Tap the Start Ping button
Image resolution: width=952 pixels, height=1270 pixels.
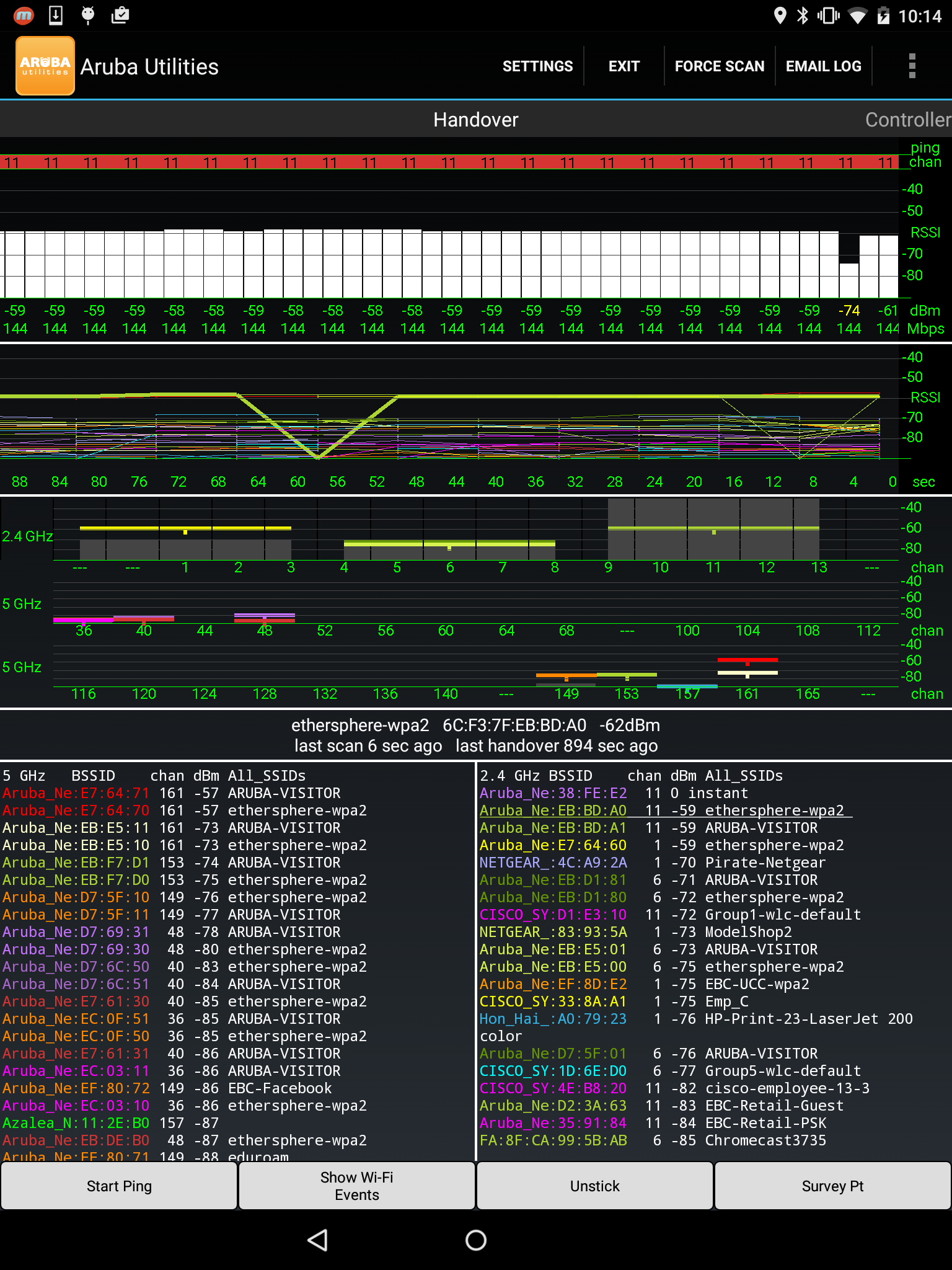point(119,1186)
